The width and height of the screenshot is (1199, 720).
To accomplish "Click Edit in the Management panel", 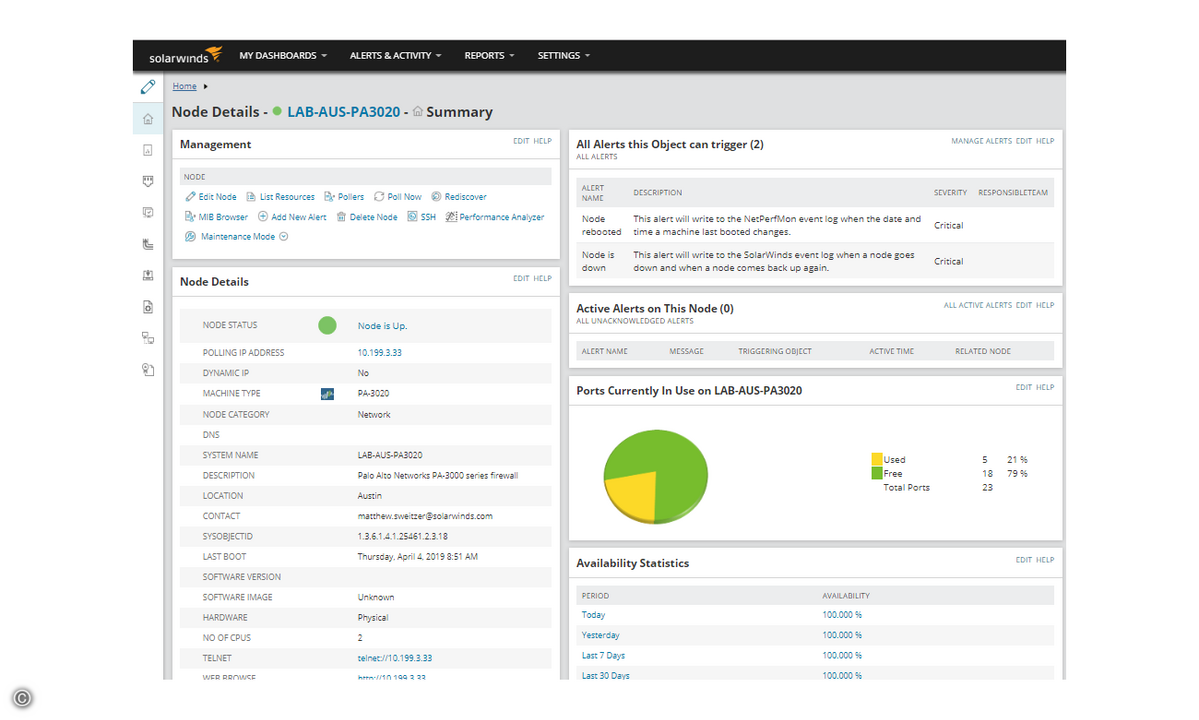I will click(x=521, y=141).
